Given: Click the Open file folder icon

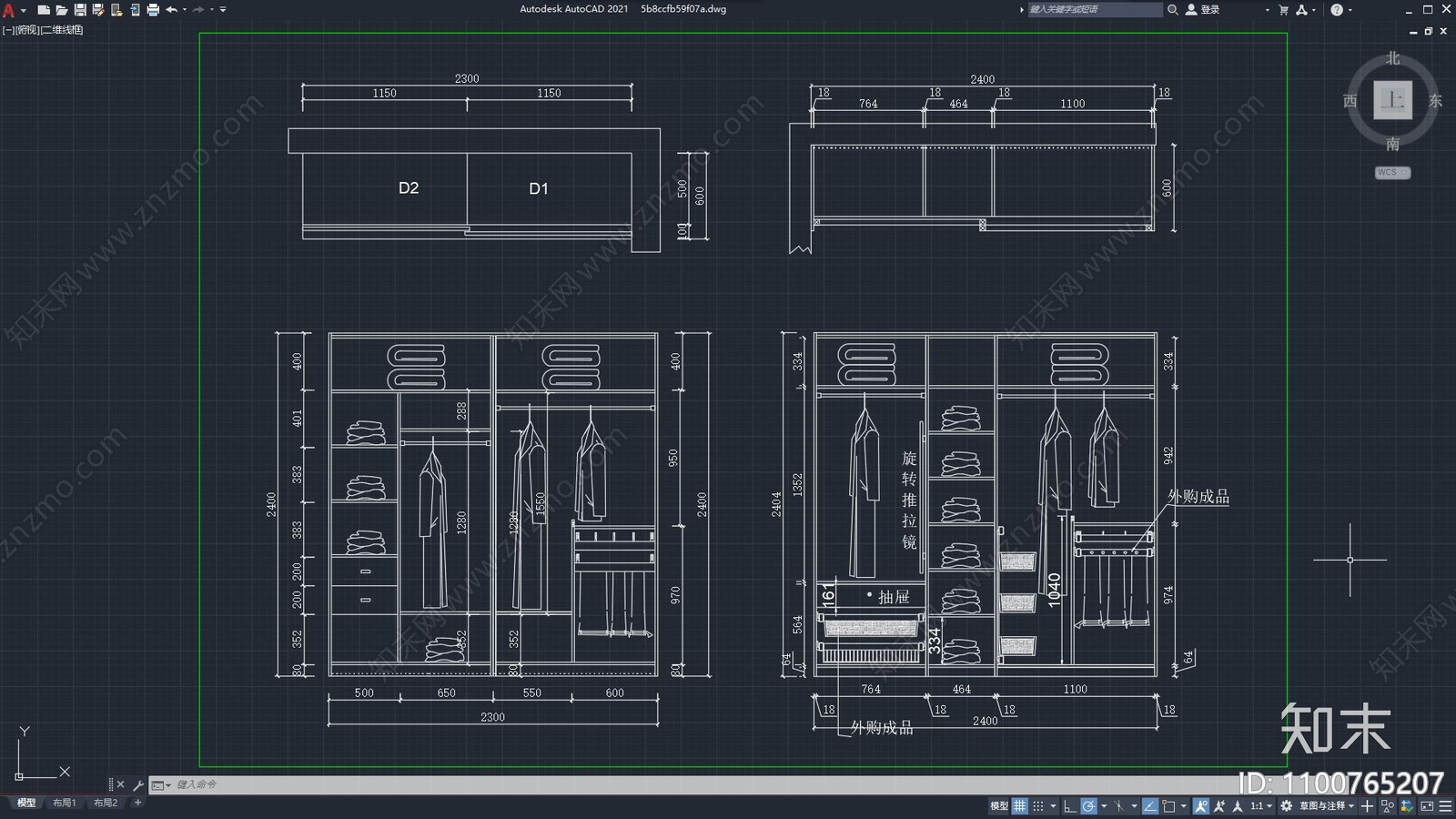Looking at the screenshot, I should pos(61,10).
